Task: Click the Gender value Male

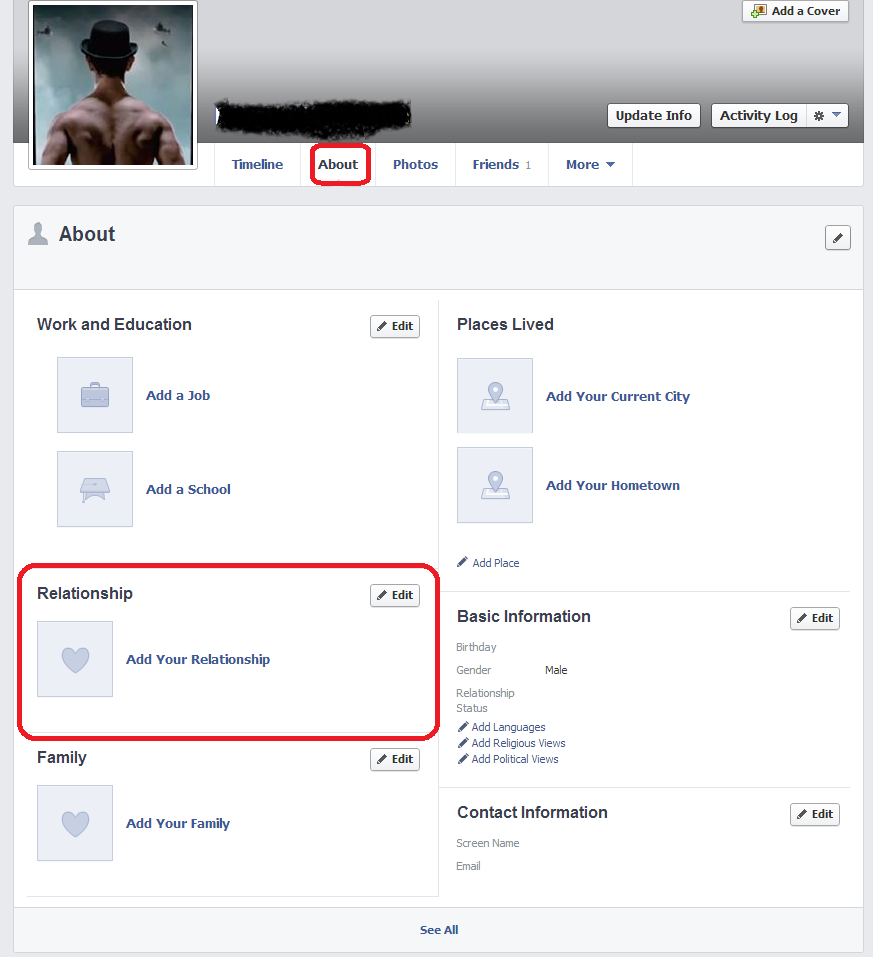Action: click(556, 670)
